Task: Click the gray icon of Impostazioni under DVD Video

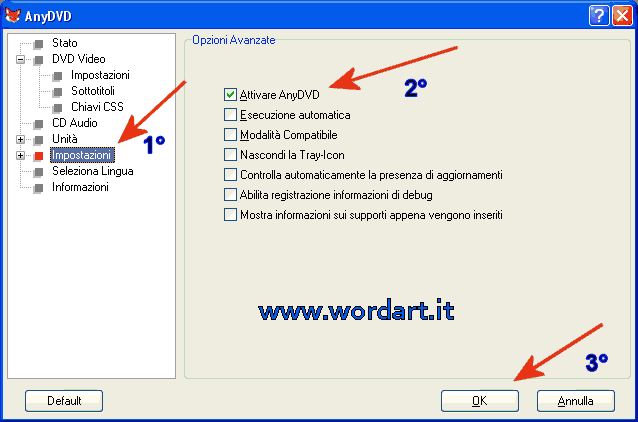Action: [x=58, y=76]
